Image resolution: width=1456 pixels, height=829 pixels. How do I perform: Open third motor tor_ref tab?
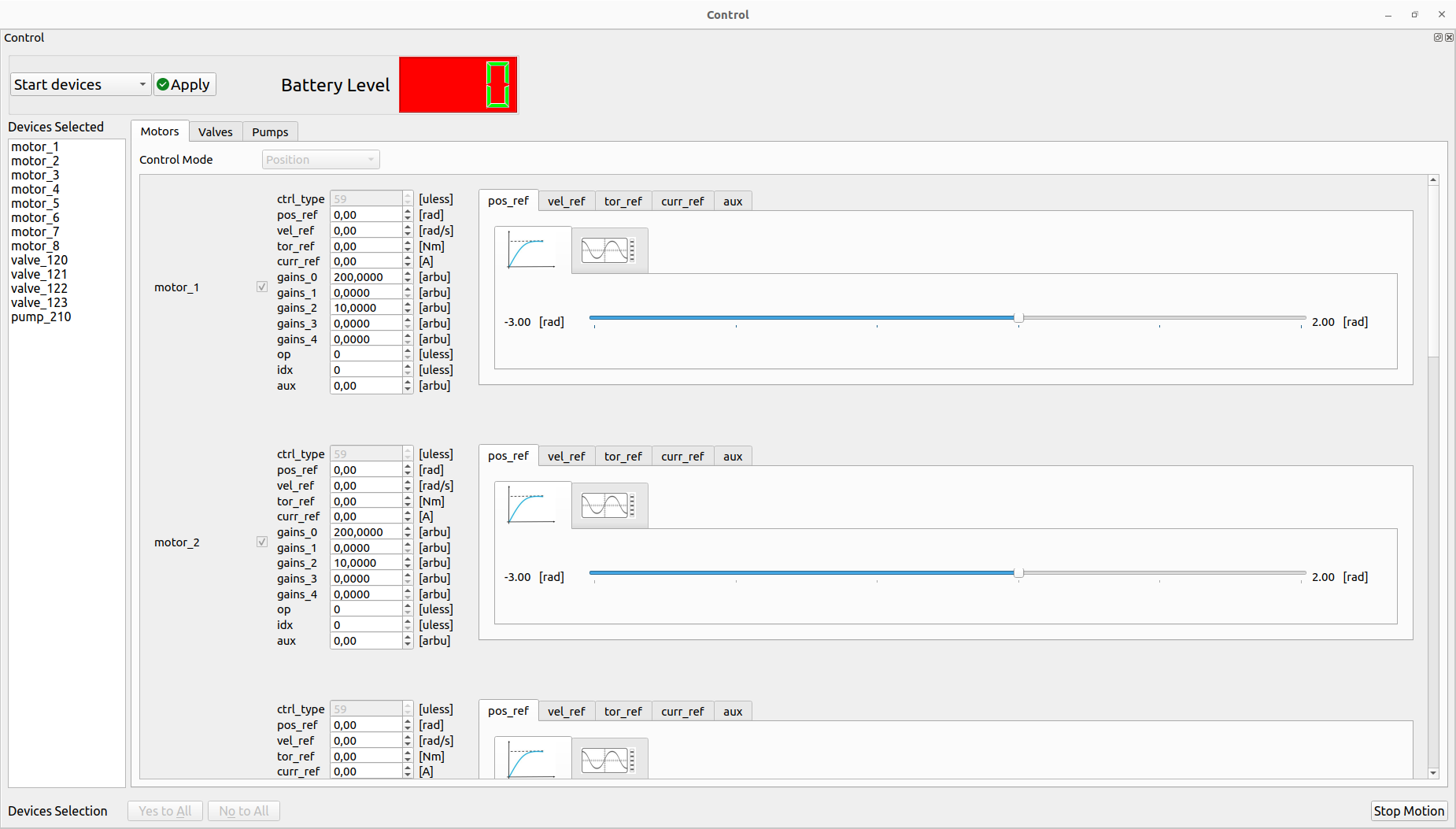click(x=623, y=712)
